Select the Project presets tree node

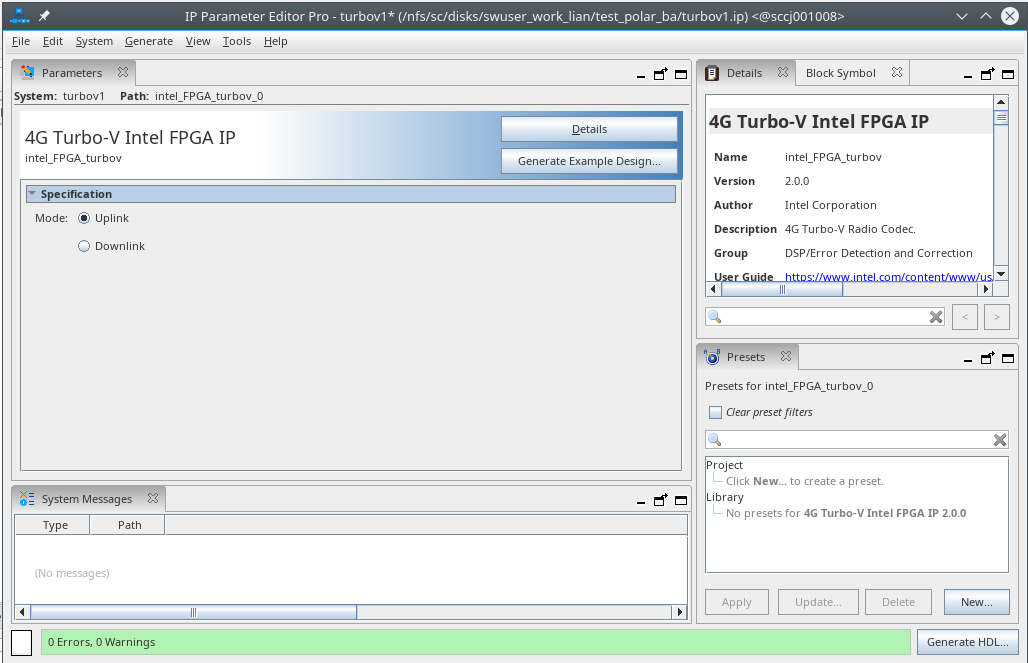coord(724,465)
